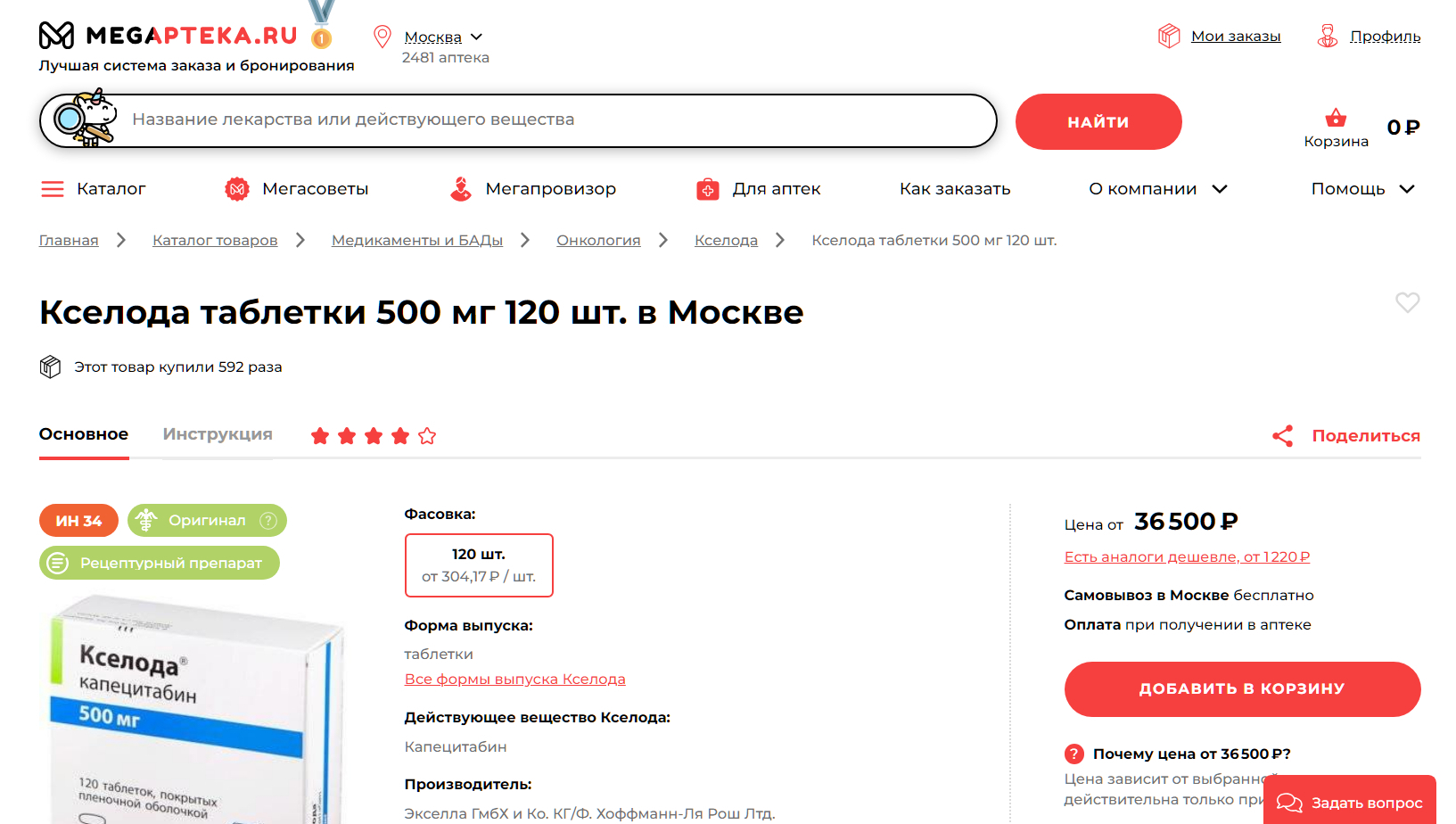Screen dimensions: 1456x824
Task: Open Все формы выпуска Кселода link
Action: (x=514, y=680)
